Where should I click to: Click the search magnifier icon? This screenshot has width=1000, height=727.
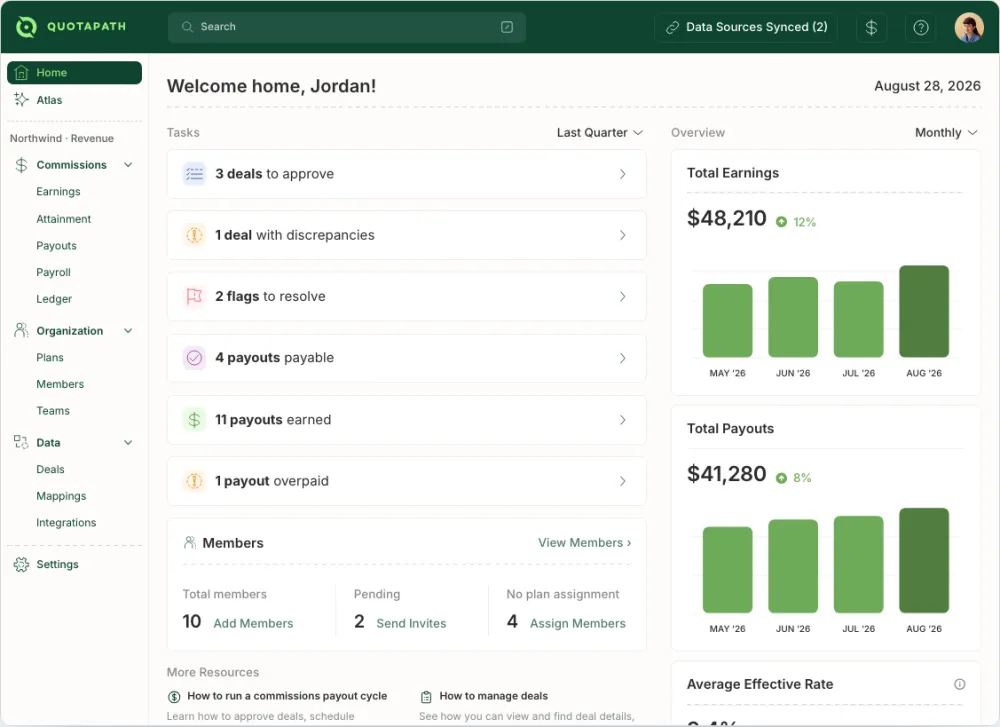click(187, 27)
